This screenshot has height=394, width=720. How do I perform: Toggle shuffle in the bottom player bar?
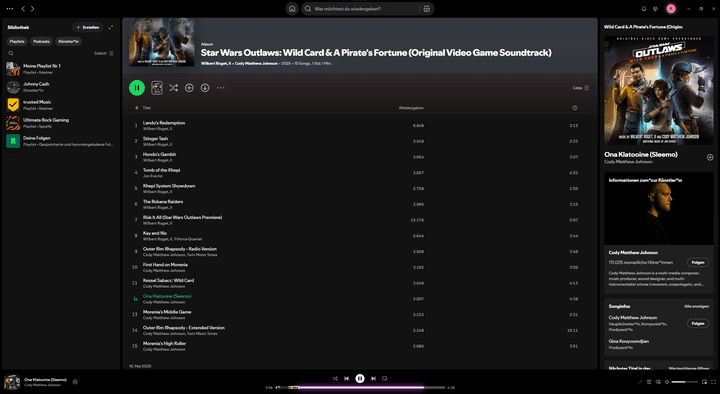[335, 378]
